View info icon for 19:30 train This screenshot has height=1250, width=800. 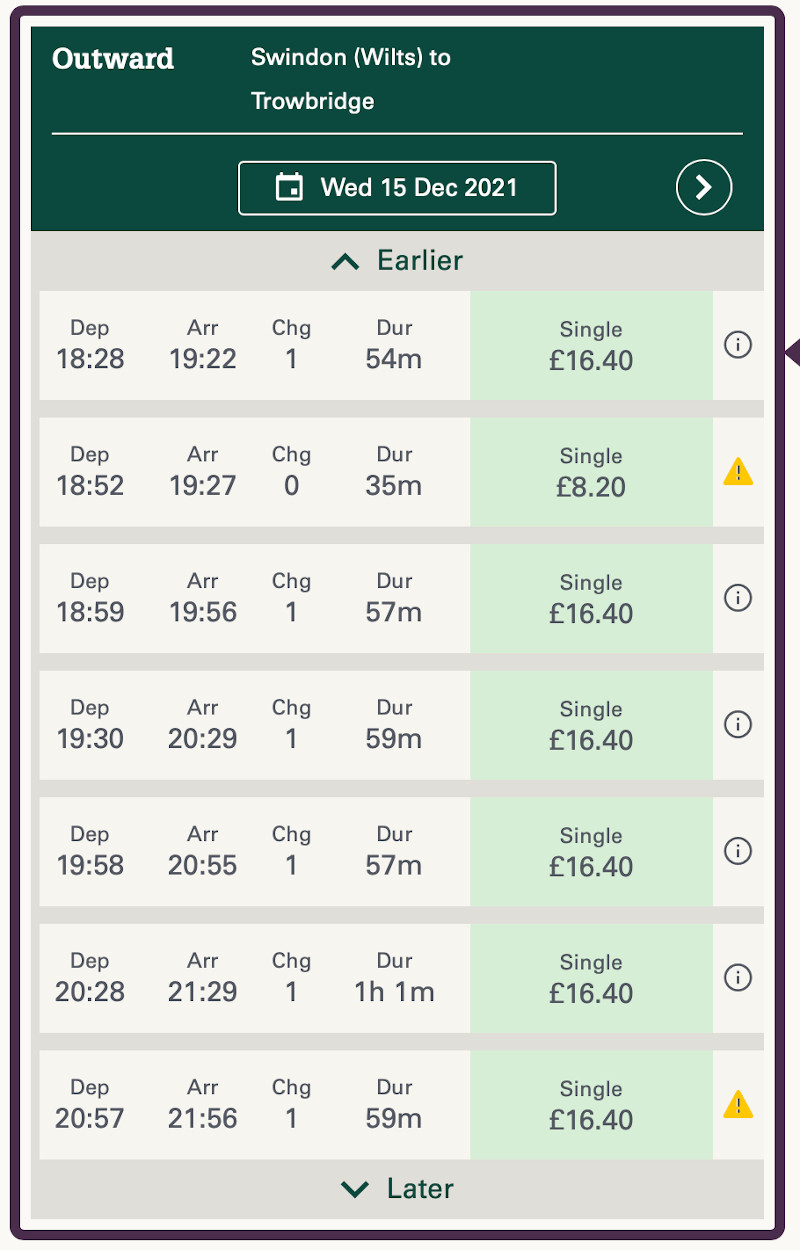pos(737,724)
